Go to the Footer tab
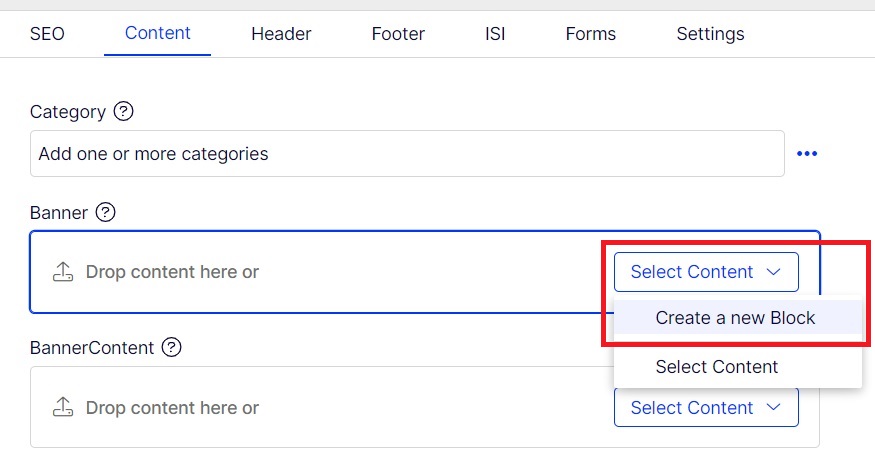The image size is (875, 460). click(398, 34)
